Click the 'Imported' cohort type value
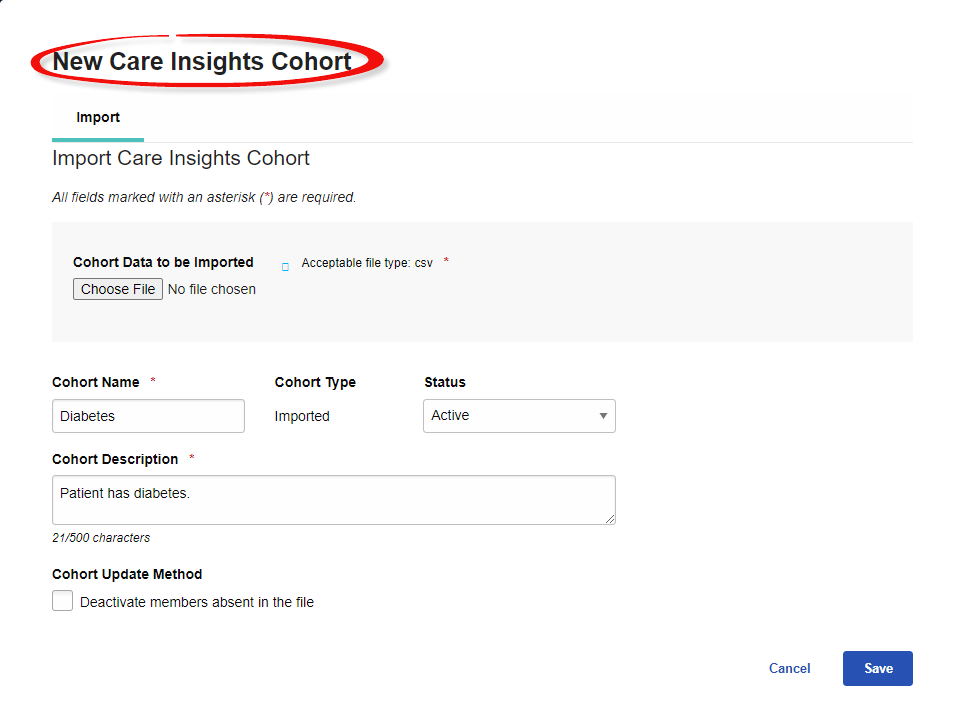 (x=302, y=416)
